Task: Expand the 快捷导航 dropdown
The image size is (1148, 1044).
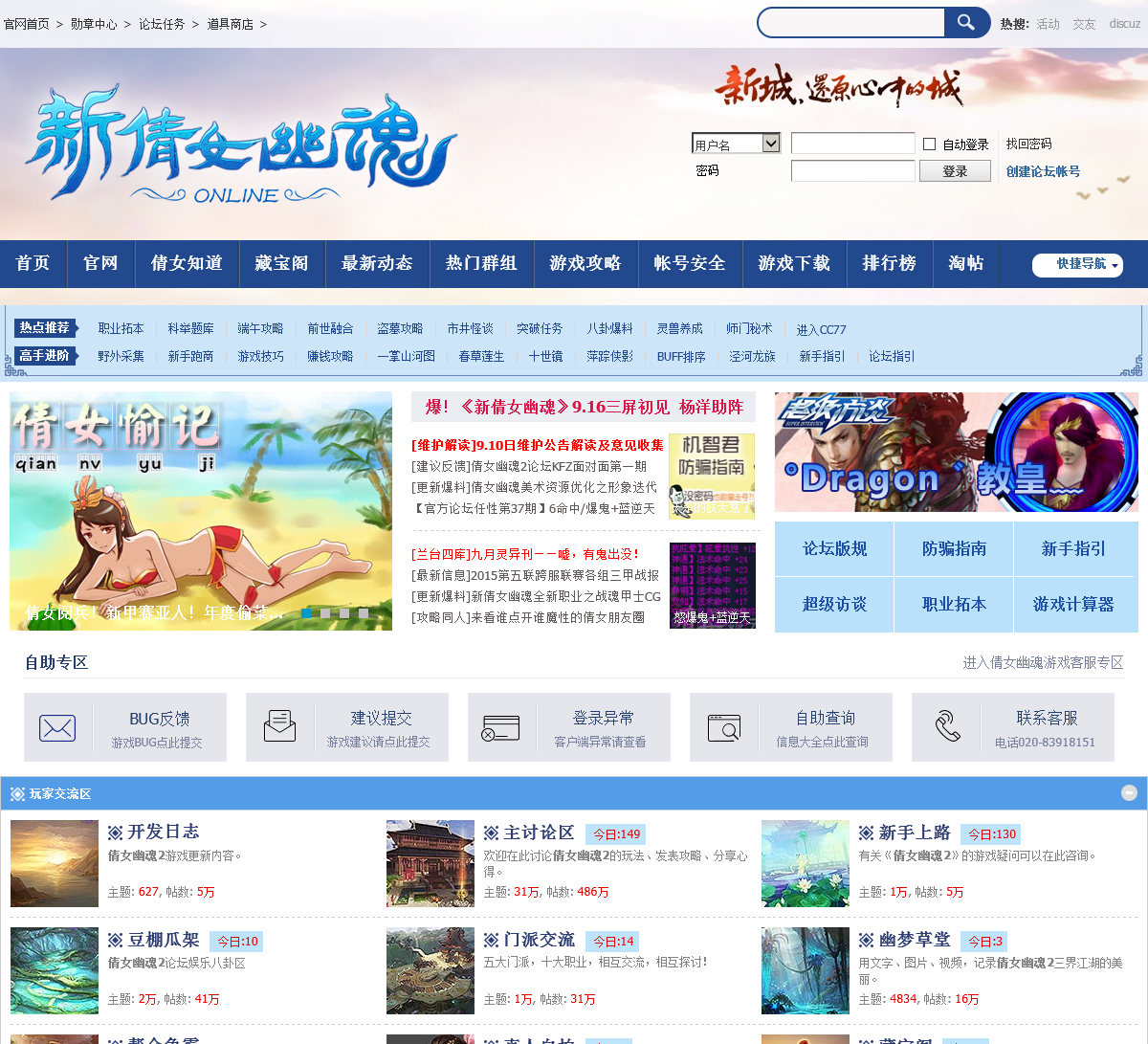Action: pyautogui.click(x=1077, y=265)
